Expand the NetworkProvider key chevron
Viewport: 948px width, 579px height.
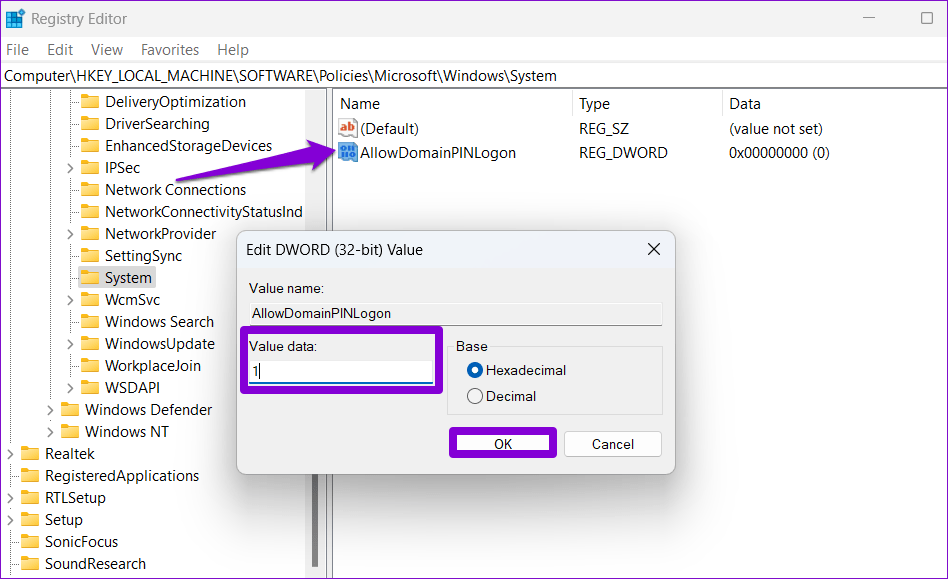(70, 234)
